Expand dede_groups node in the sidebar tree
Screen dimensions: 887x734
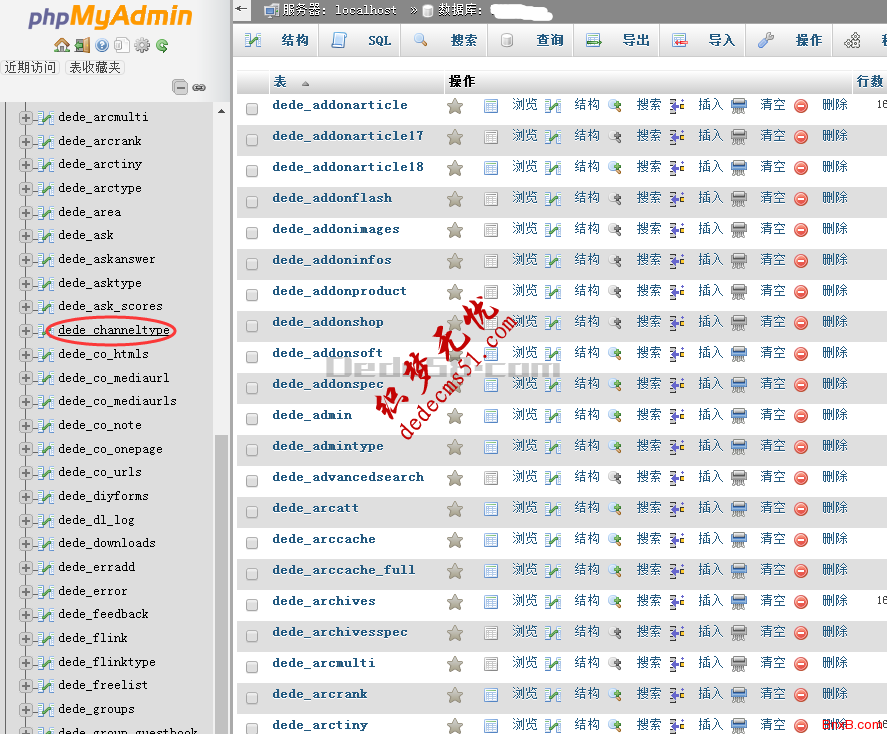(x=25, y=710)
